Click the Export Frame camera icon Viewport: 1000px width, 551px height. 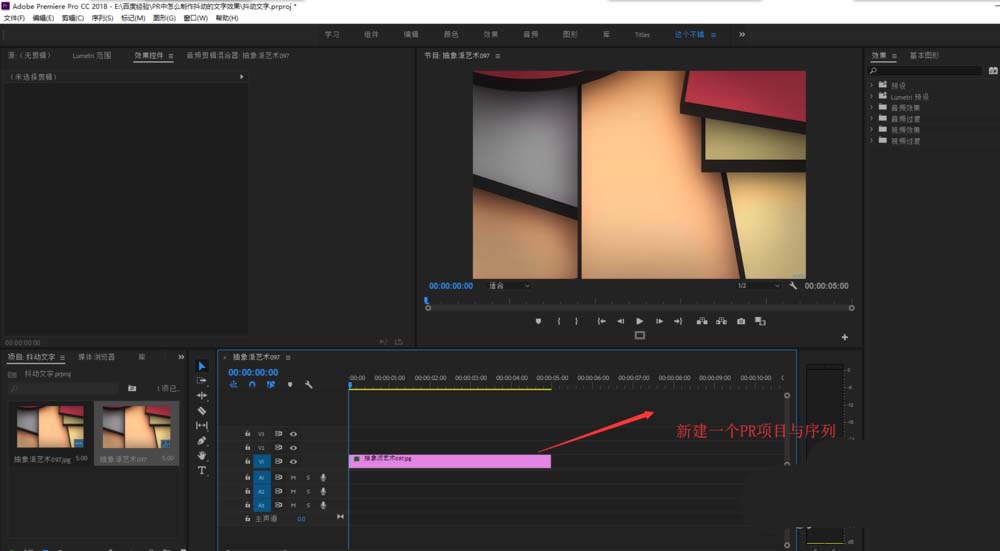(x=741, y=321)
